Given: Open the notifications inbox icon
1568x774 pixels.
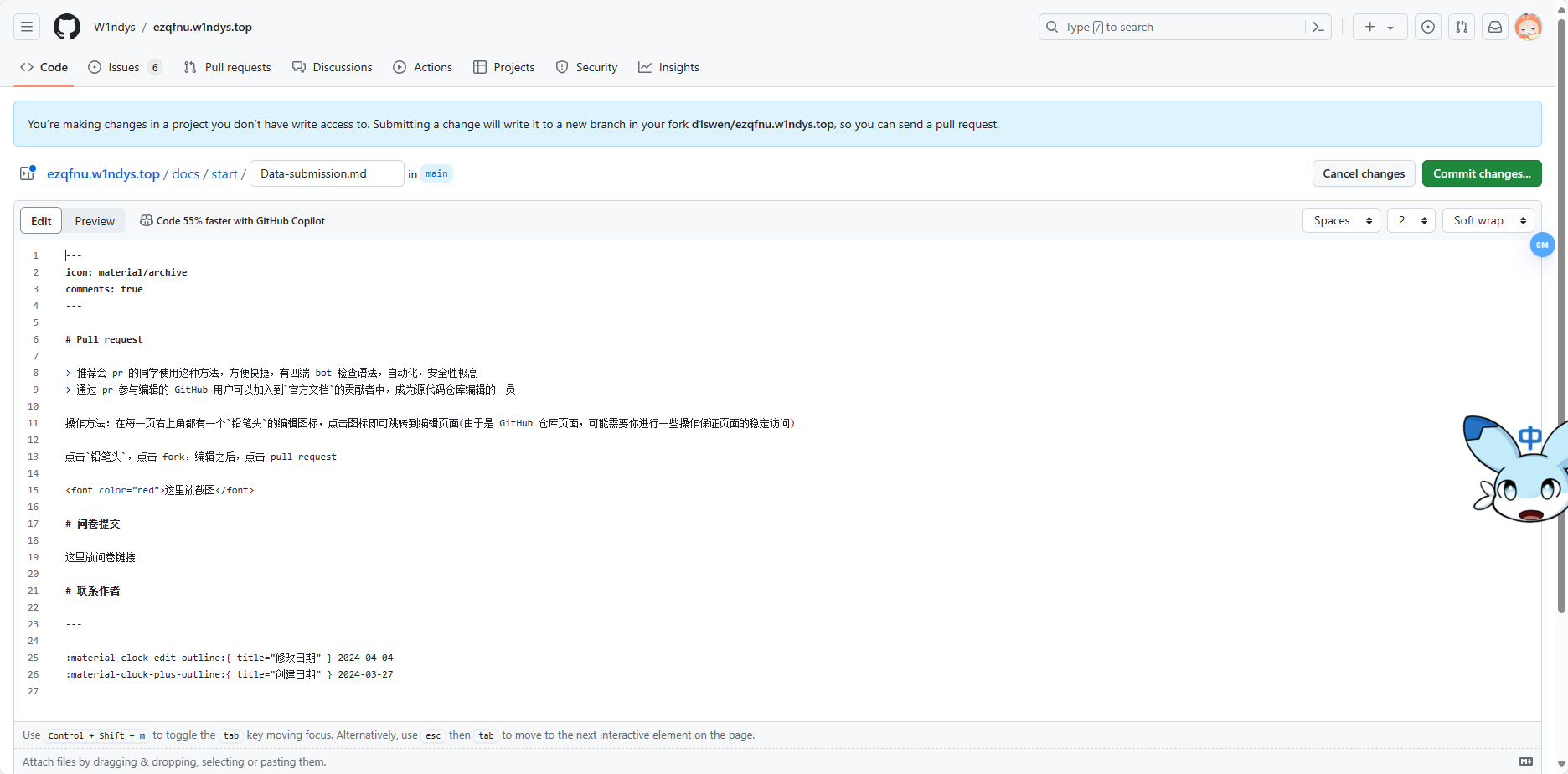Looking at the screenshot, I should [1495, 27].
